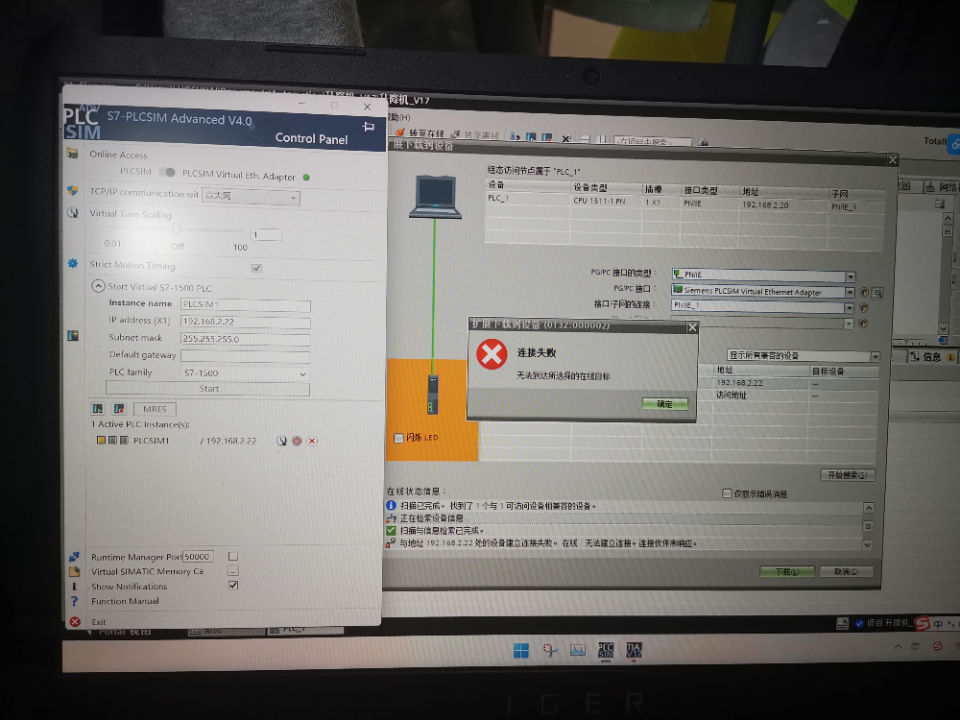Image resolution: width=960 pixels, height=720 pixels.
Task: Click the Runtime Manager Port 50000 field
Action: pyautogui.click(x=198, y=556)
